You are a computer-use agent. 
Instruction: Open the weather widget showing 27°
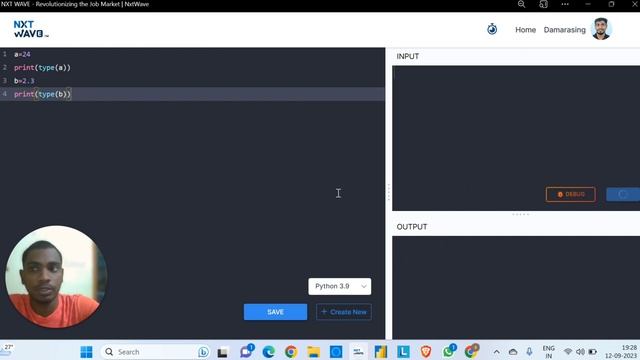[7, 351]
